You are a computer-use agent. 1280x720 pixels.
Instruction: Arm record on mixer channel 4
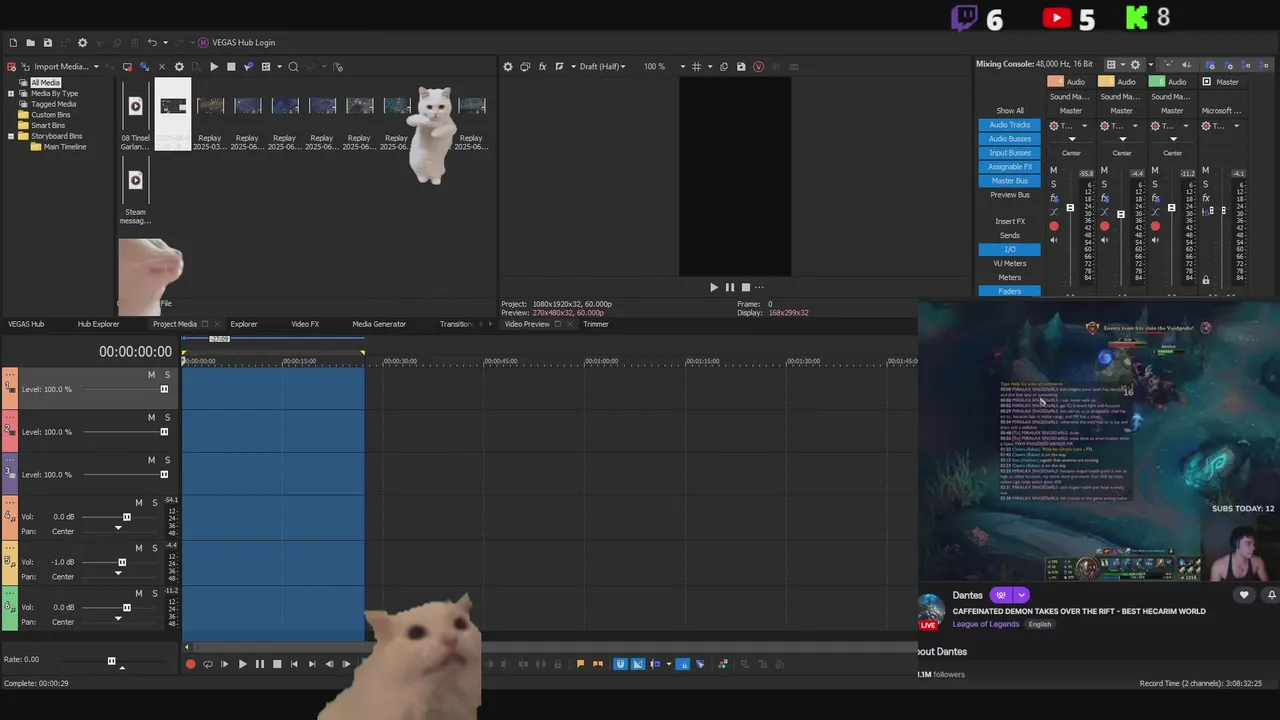[x=1054, y=227]
